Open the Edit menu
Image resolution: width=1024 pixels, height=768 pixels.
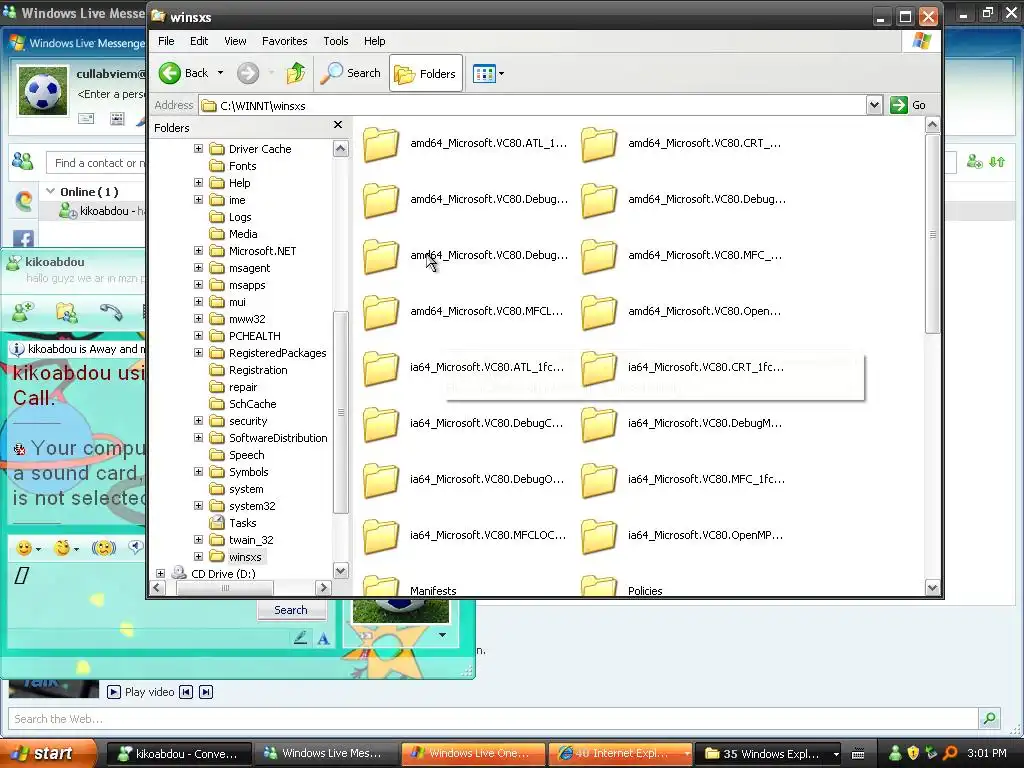(x=199, y=41)
